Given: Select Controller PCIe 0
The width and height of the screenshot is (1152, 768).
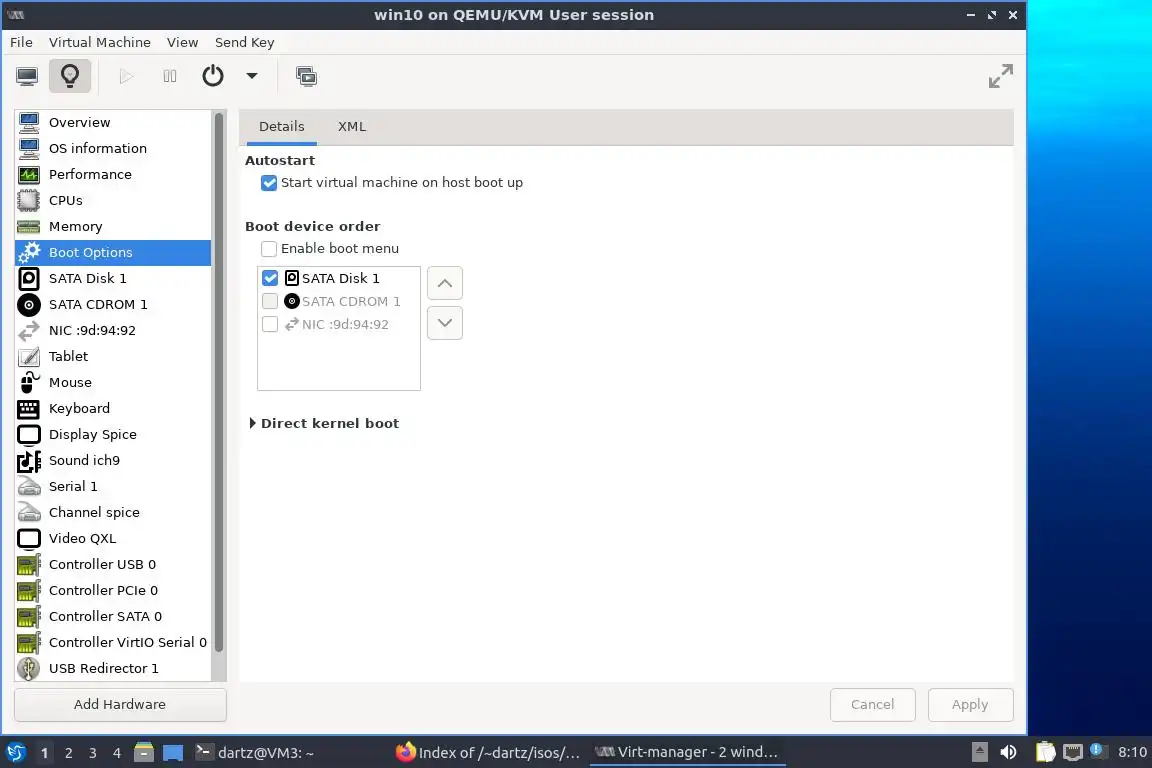Looking at the screenshot, I should (x=113, y=591).
